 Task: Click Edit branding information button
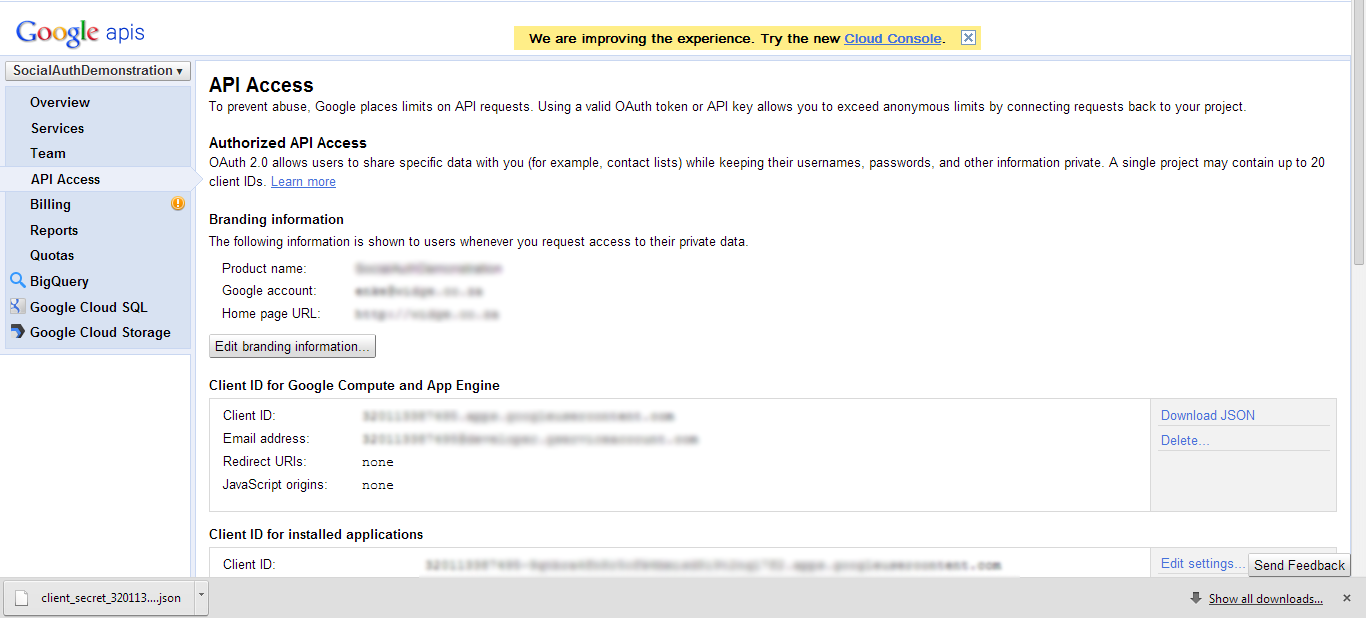293,346
